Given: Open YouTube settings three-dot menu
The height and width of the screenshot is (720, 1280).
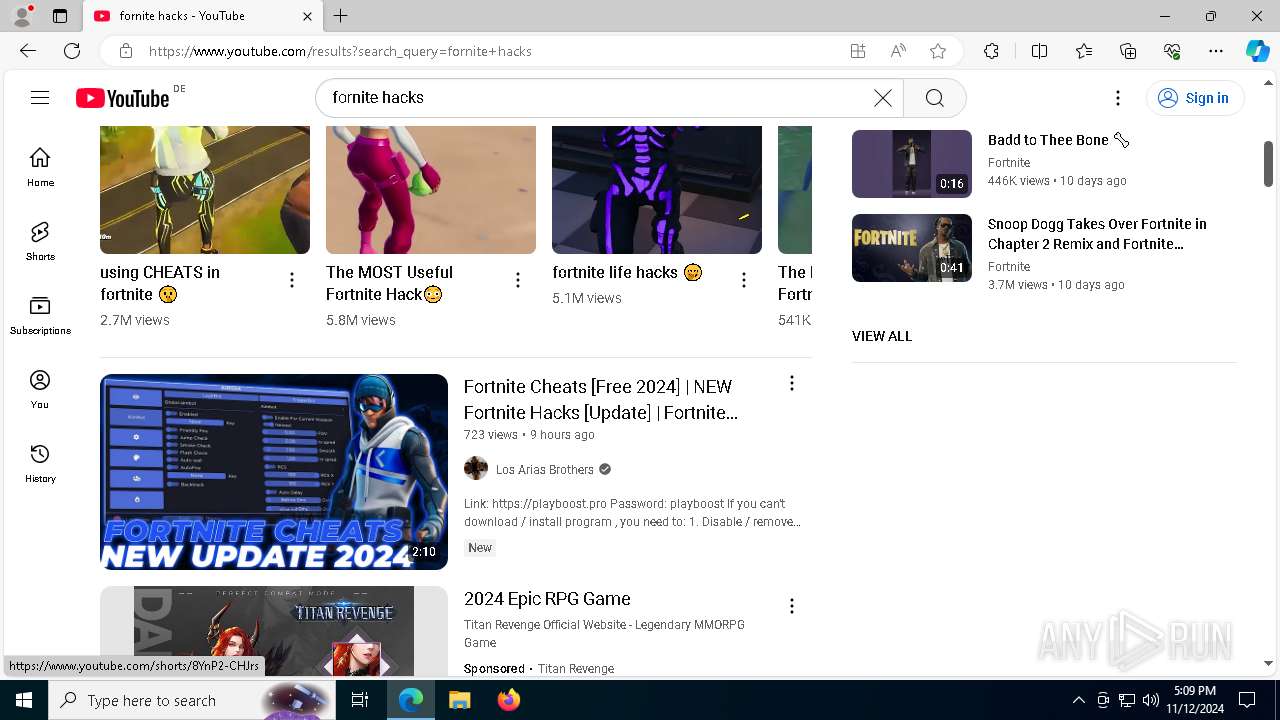Looking at the screenshot, I should coord(1118,97).
